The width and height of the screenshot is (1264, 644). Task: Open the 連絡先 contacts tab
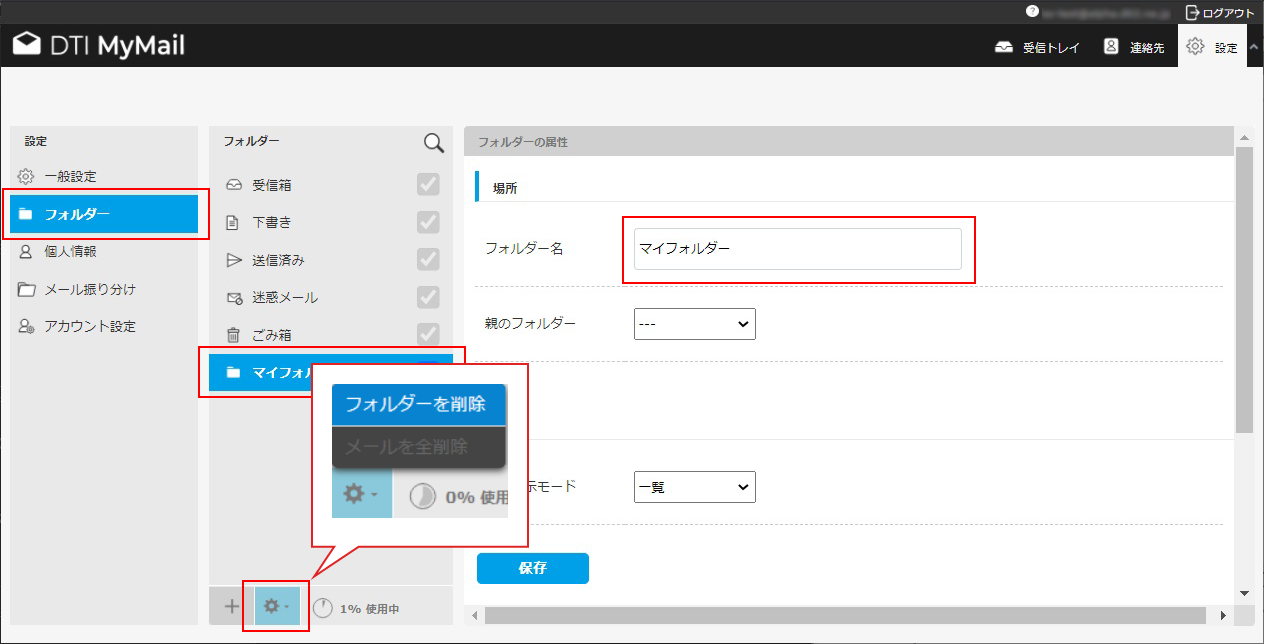1134,47
